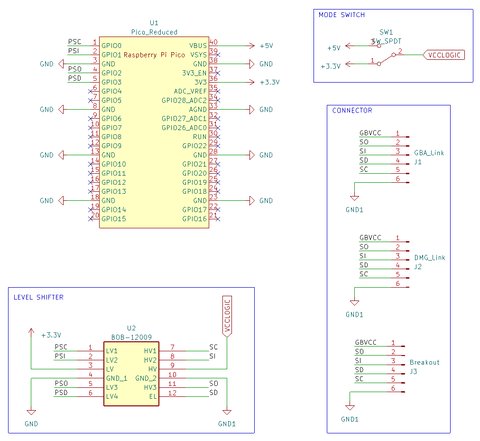Click the J3 reference designator
This screenshot has height=441, width=480.
click(413, 371)
